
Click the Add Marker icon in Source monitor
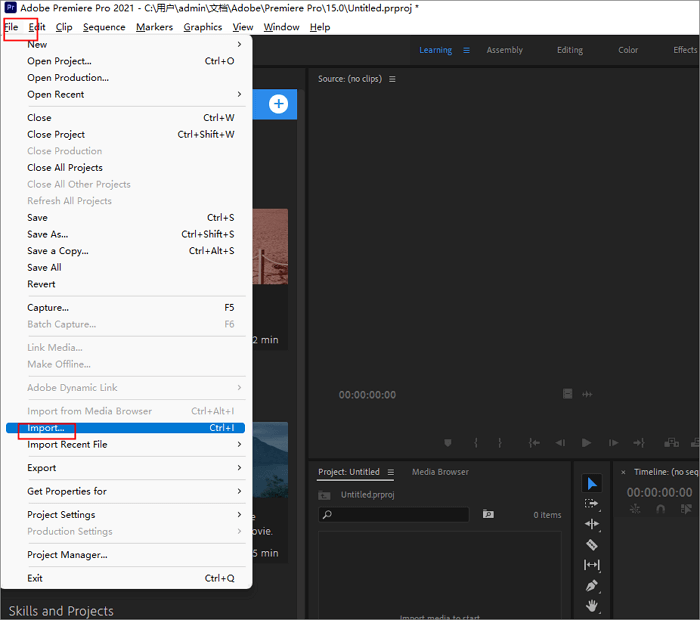coord(448,443)
